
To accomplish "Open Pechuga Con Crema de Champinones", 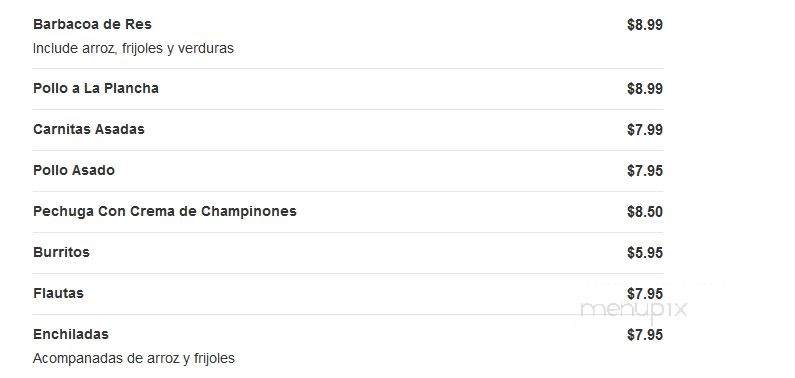I will pyautogui.click(x=165, y=211).
